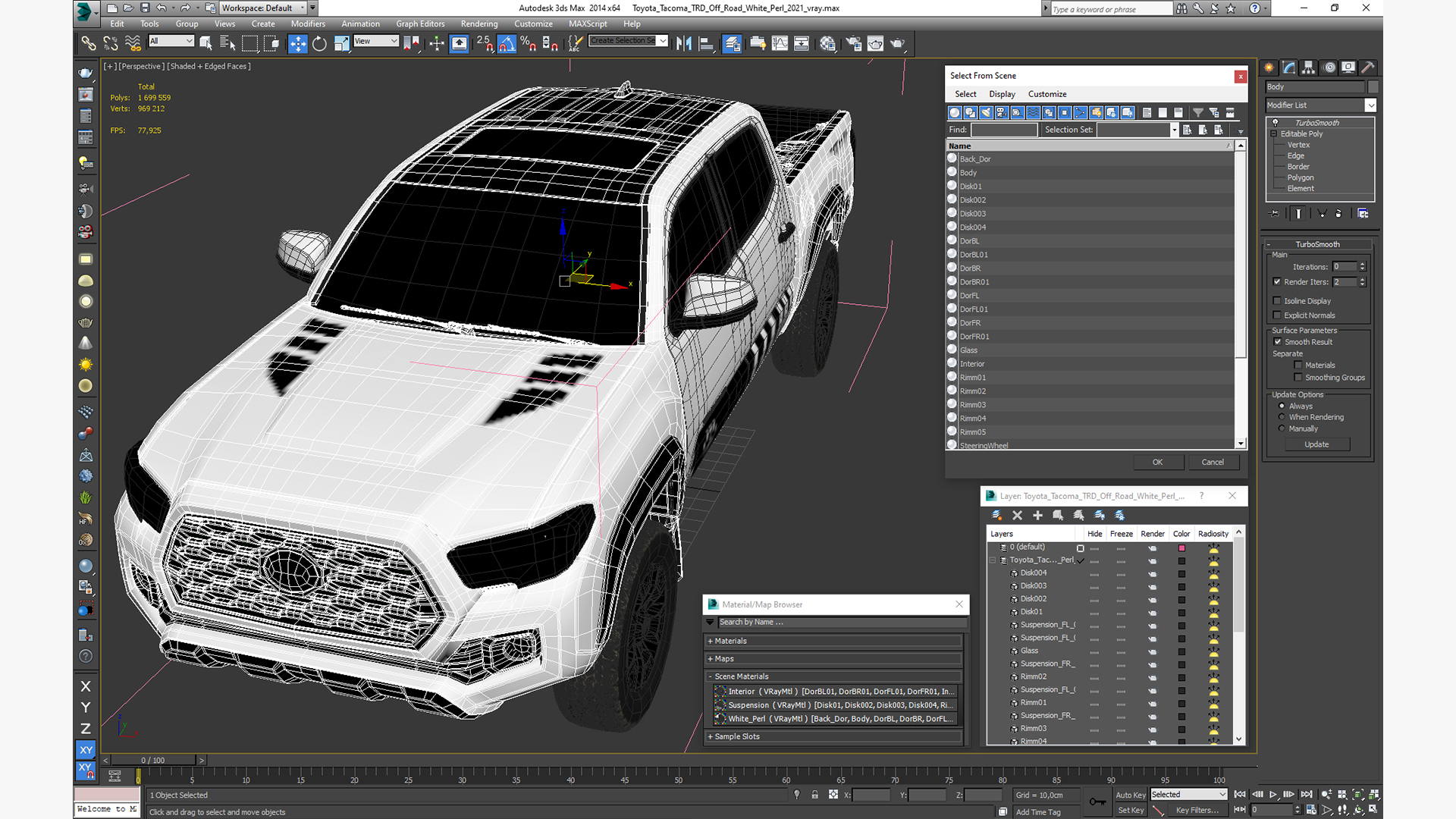Click OK in Select From Scene dialog
Screen dimensions: 1456x819
1157,462
